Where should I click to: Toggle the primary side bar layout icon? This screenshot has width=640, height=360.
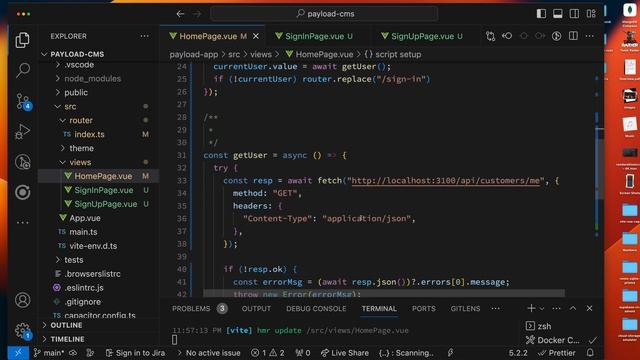[541, 13]
